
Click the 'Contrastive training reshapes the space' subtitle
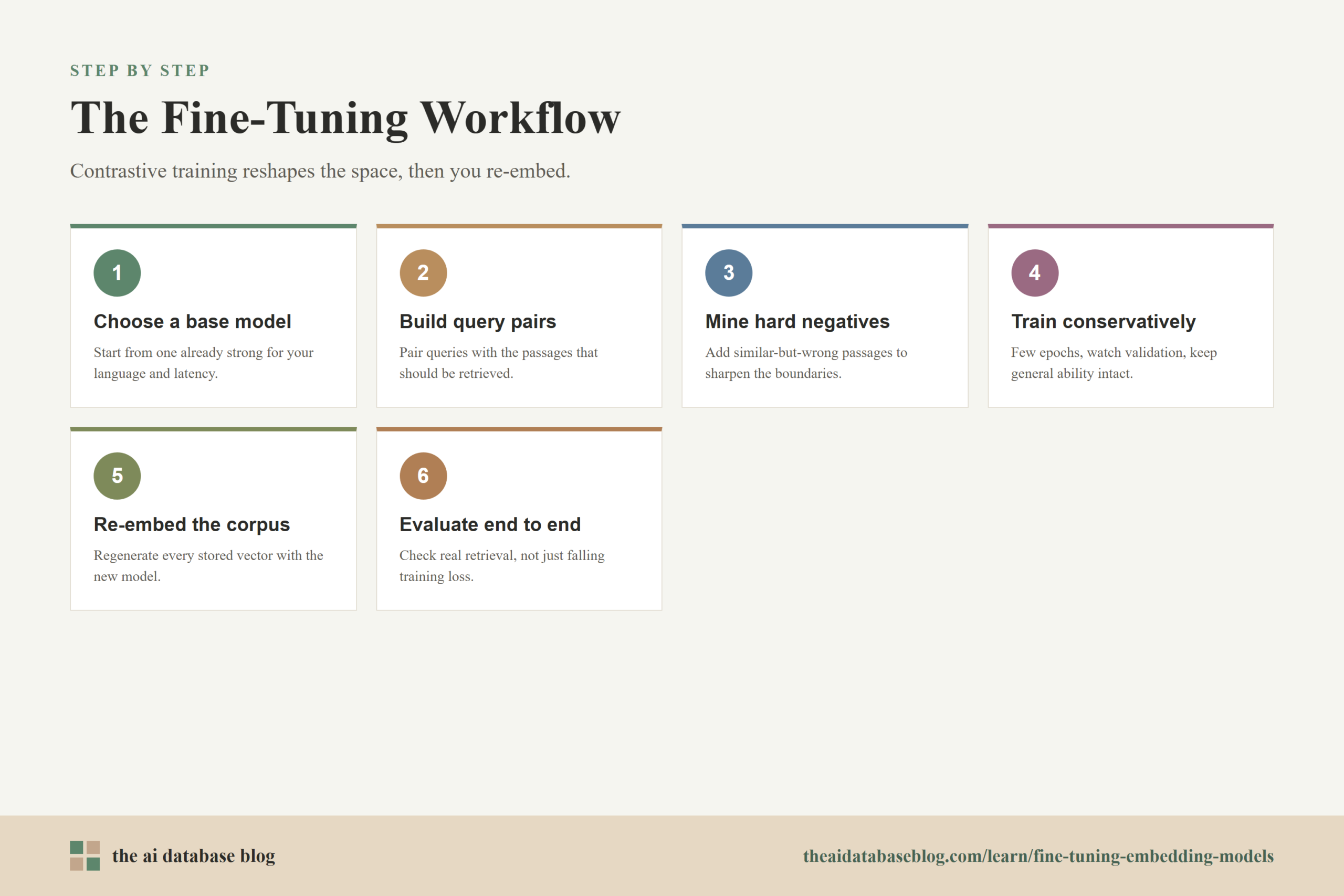(320, 171)
